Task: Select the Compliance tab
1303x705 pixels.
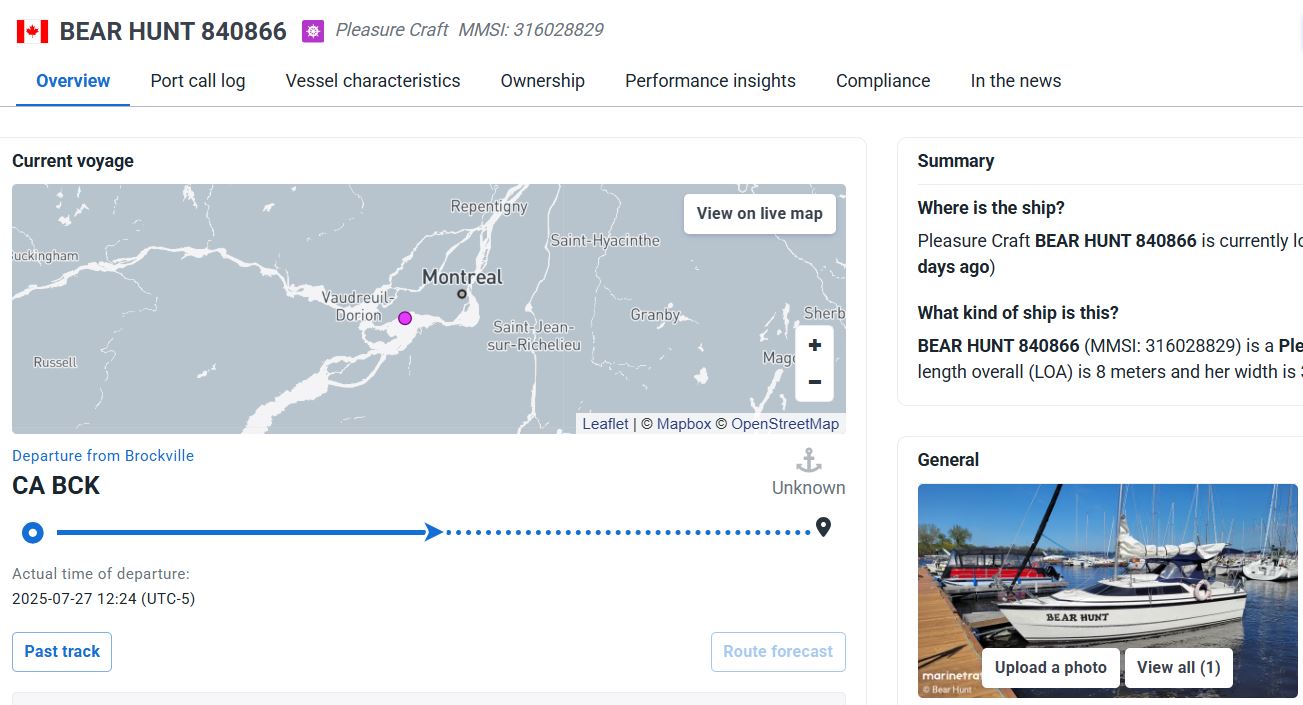Action: pos(883,81)
